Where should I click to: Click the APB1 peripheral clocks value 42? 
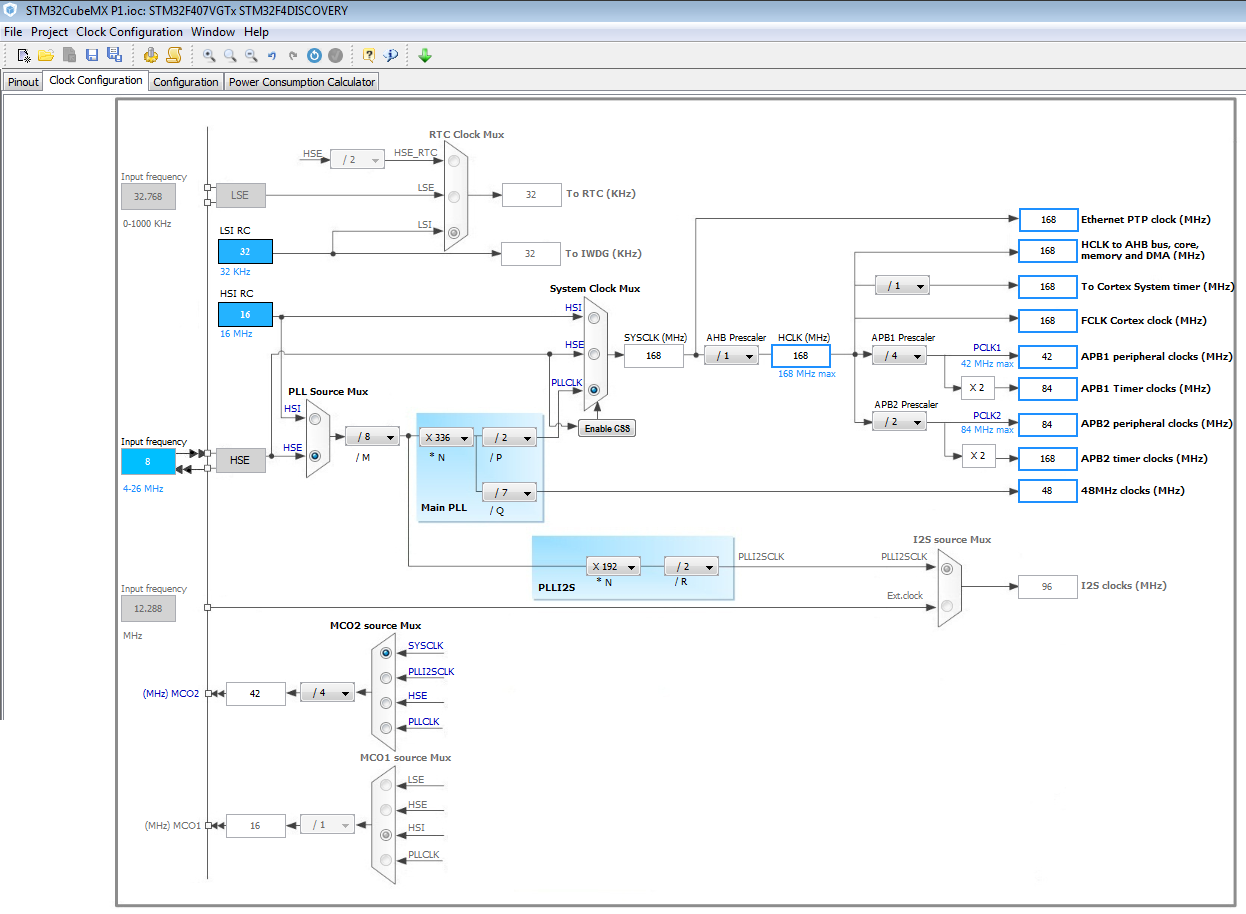click(1047, 356)
